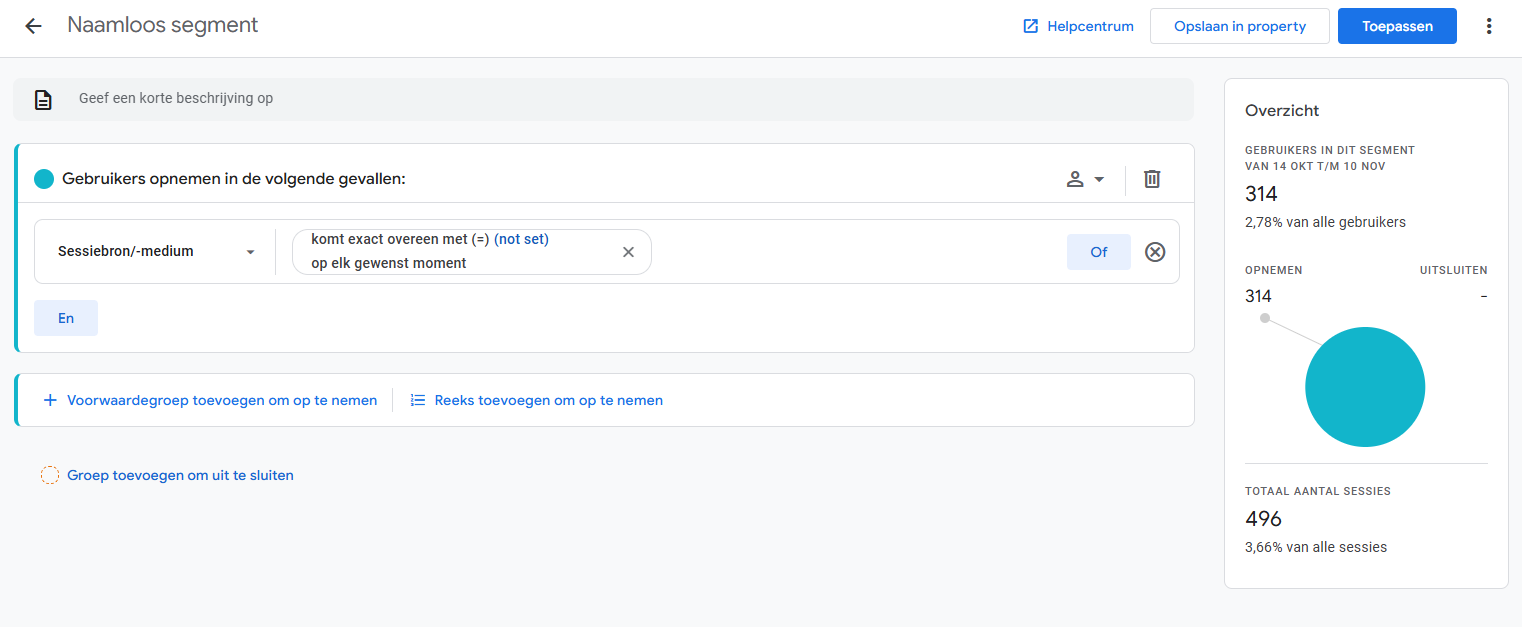1522x627 pixels.
Task: Open the Helpcentrum link
Action: click(x=1078, y=26)
